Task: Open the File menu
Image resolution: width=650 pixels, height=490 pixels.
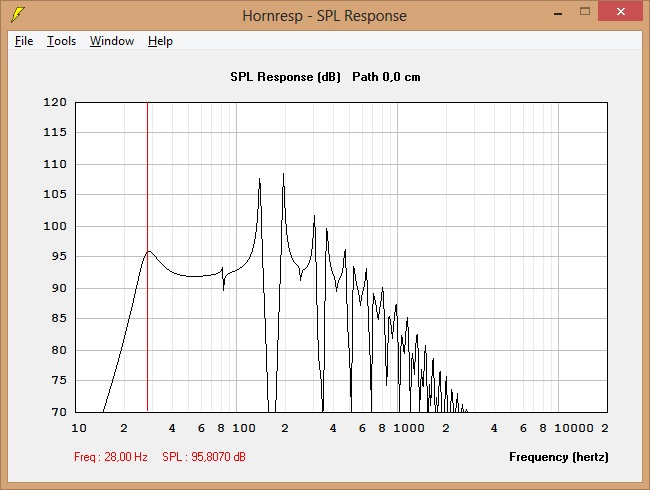Action: [x=24, y=41]
